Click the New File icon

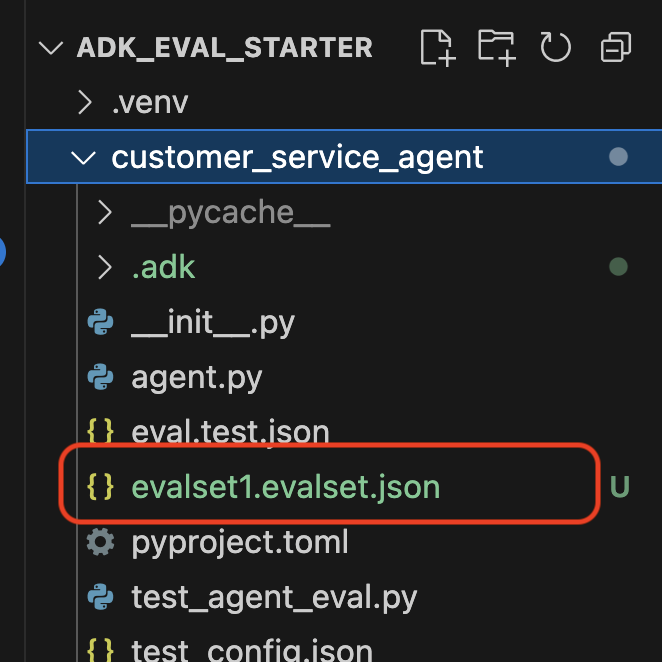pyautogui.click(x=437, y=47)
